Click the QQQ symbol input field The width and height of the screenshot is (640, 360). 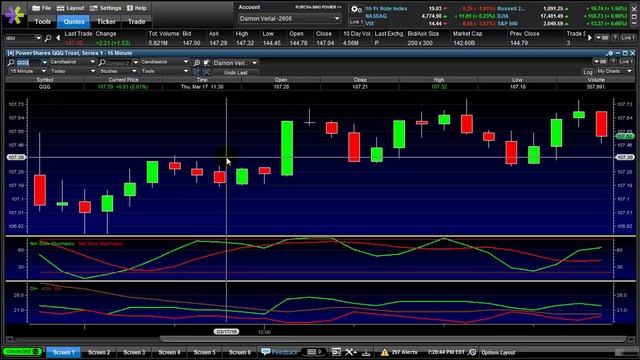pyautogui.click(x=28, y=62)
